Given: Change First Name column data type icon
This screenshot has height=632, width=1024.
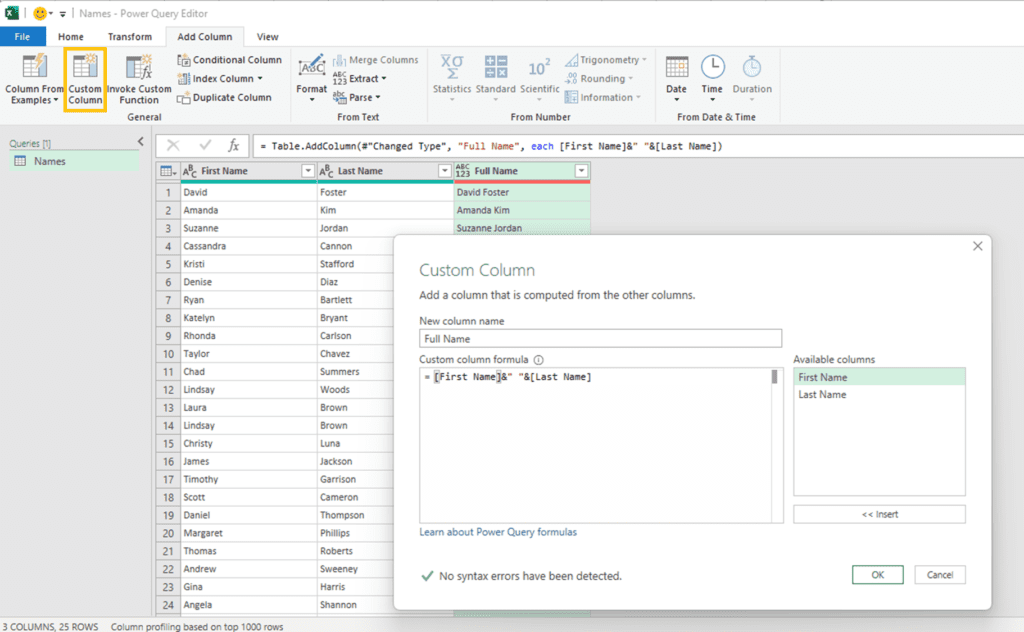Looking at the screenshot, I should coord(189,171).
